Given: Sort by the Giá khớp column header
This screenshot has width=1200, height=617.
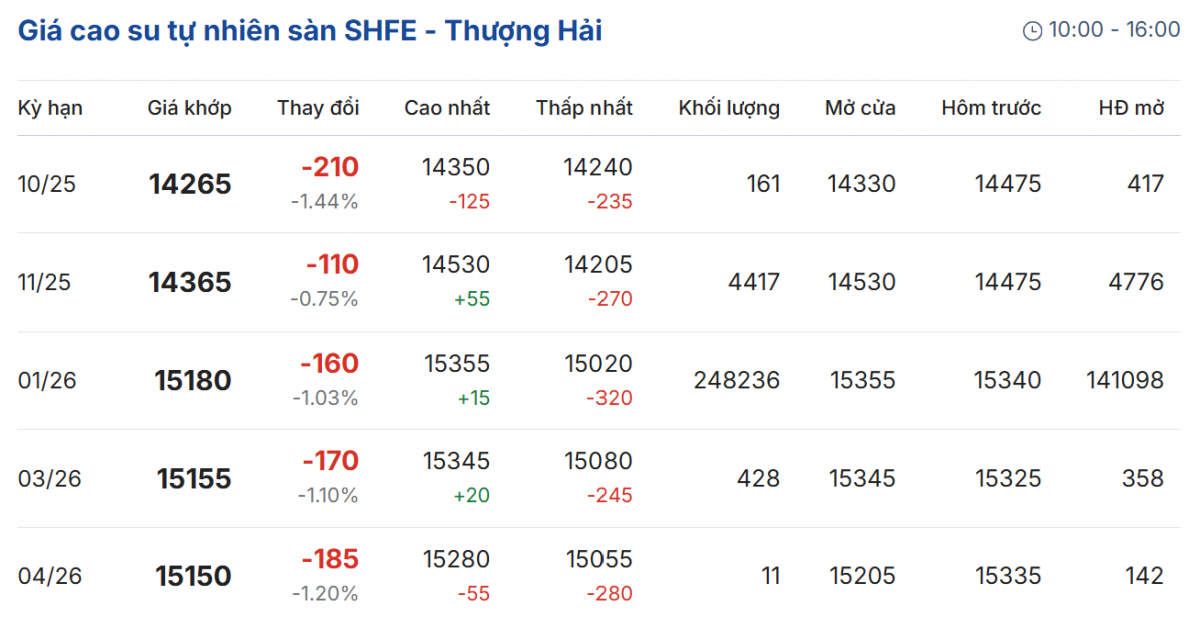Looking at the screenshot, I should click(x=189, y=108).
